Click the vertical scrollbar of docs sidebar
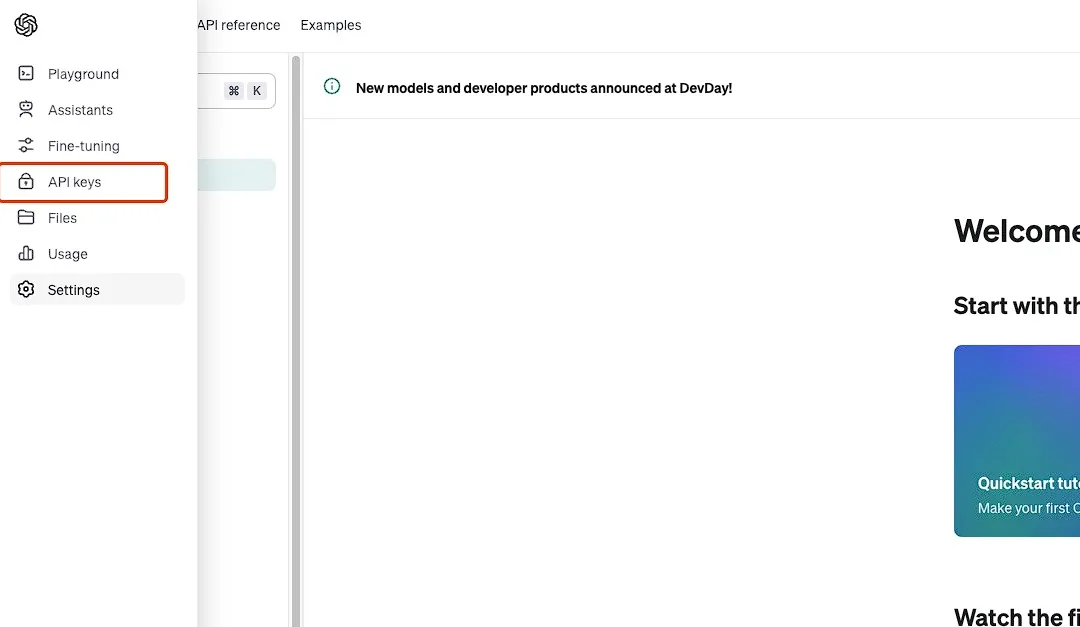The image size is (1080, 627). 296,341
